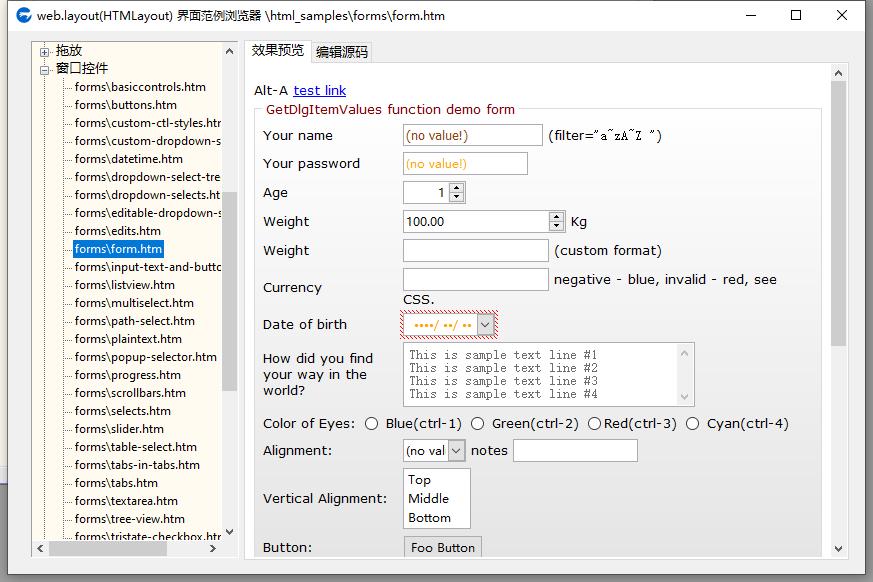873x582 pixels.
Task: Open the Date of birth dropdown
Action: [x=485, y=324]
